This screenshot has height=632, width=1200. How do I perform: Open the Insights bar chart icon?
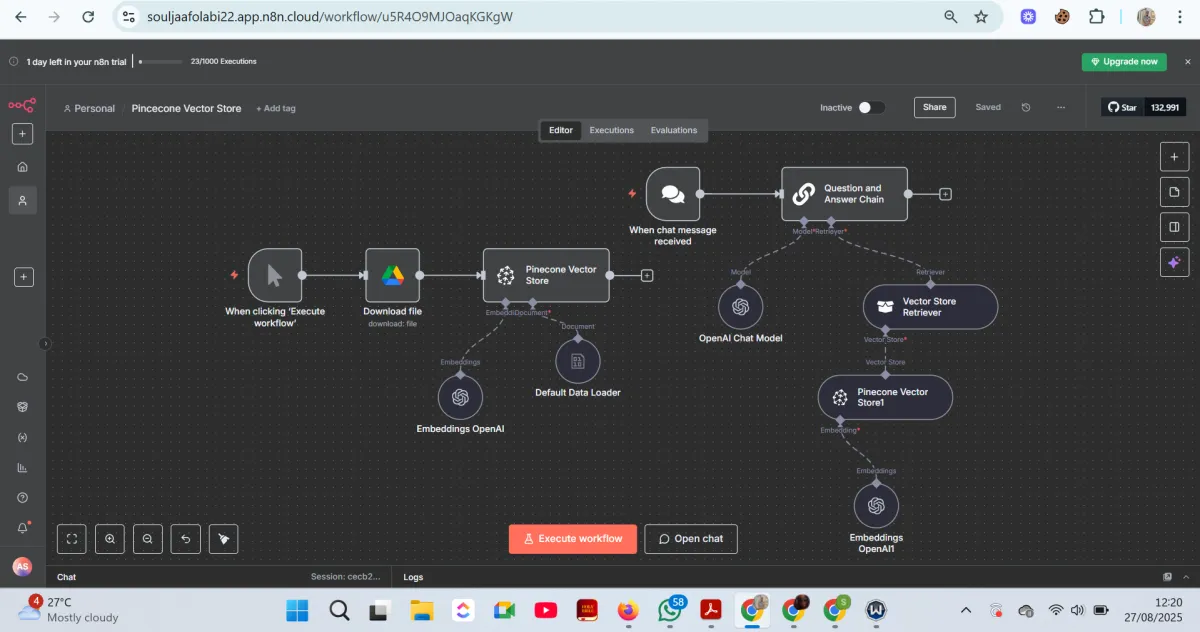click(23, 468)
